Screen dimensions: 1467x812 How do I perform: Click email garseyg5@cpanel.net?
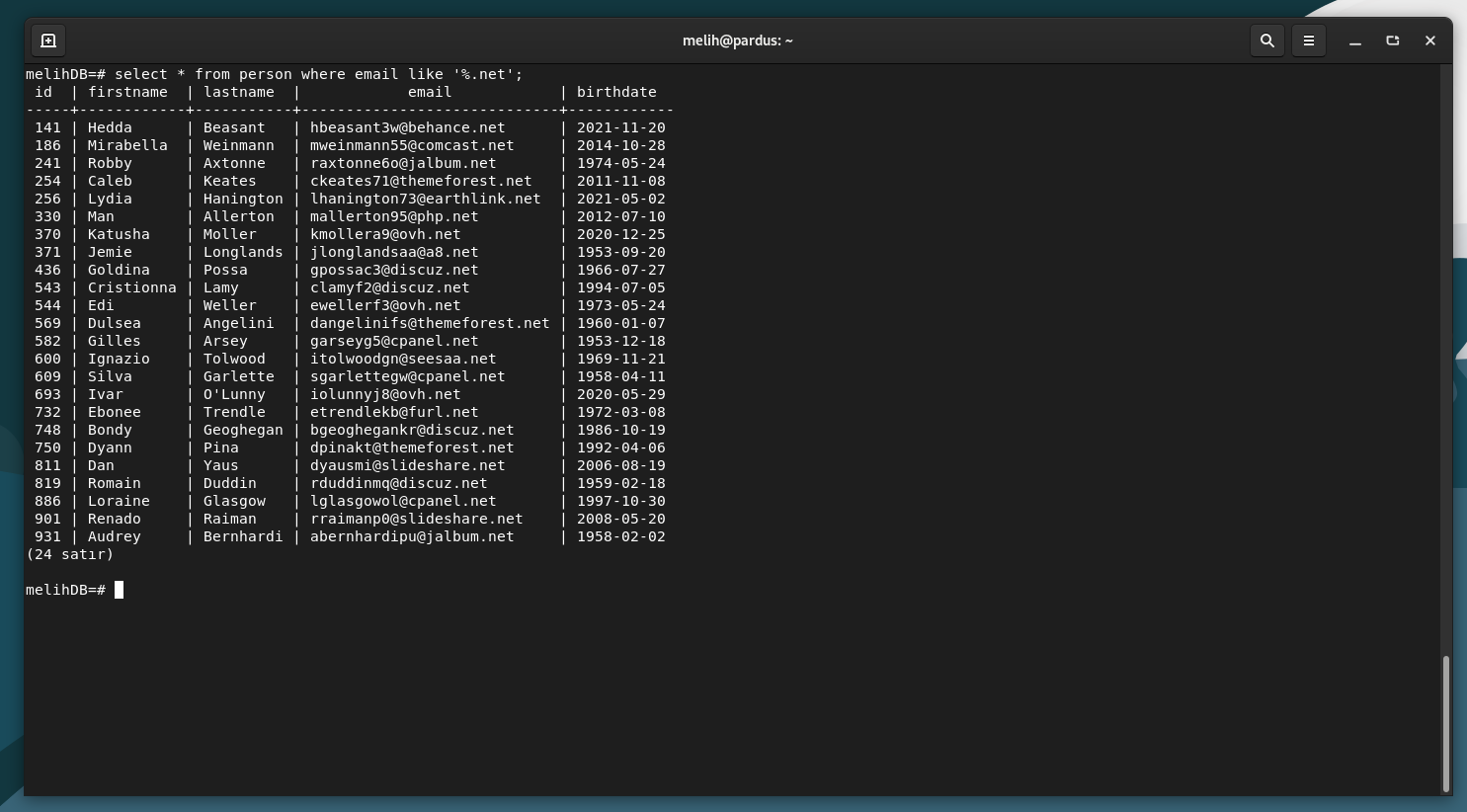pyautogui.click(x=394, y=341)
